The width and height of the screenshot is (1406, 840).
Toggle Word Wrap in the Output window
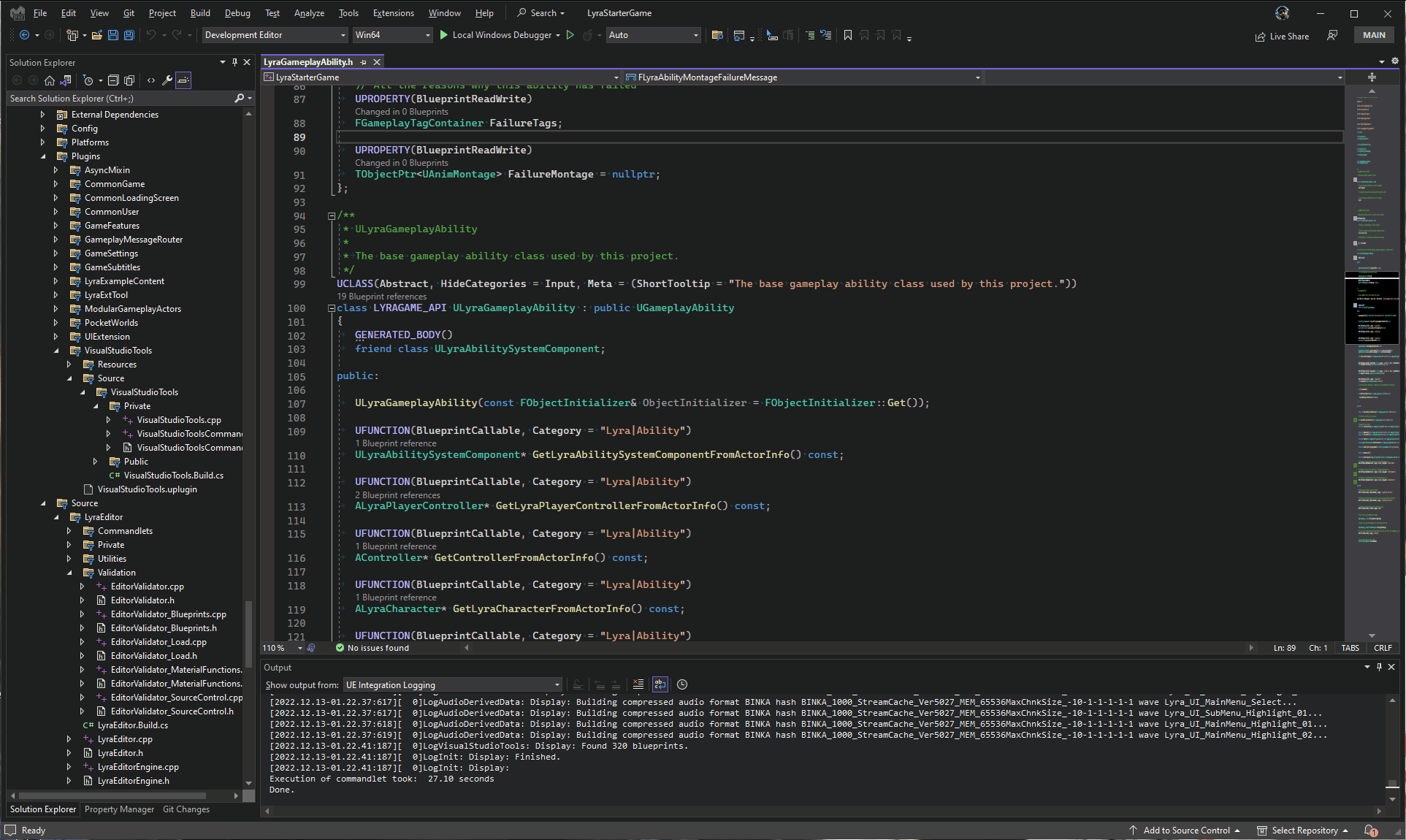coord(660,684)
